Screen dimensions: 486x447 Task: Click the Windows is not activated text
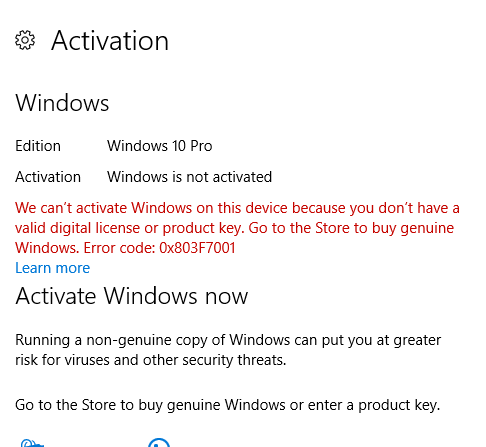coord(189,177)
